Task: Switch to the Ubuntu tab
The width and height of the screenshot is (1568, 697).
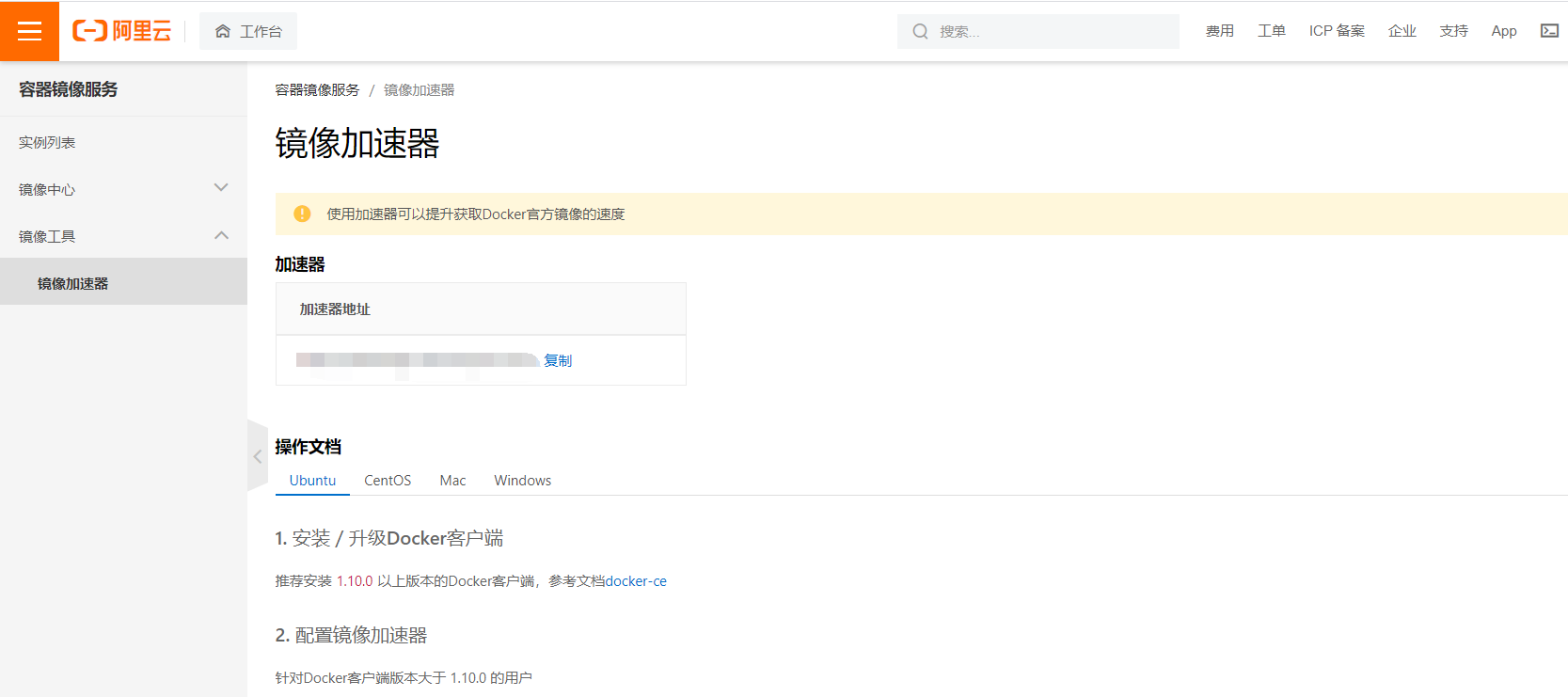Action: click(x=312, y=481)
